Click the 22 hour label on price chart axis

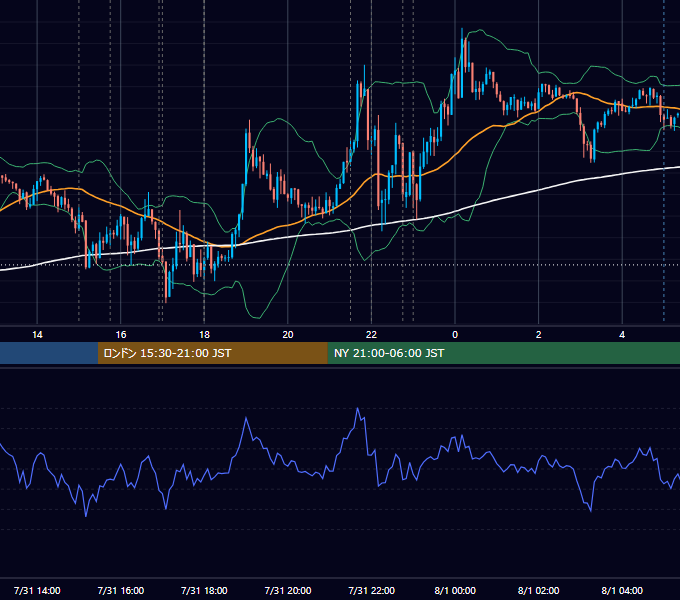371,335
